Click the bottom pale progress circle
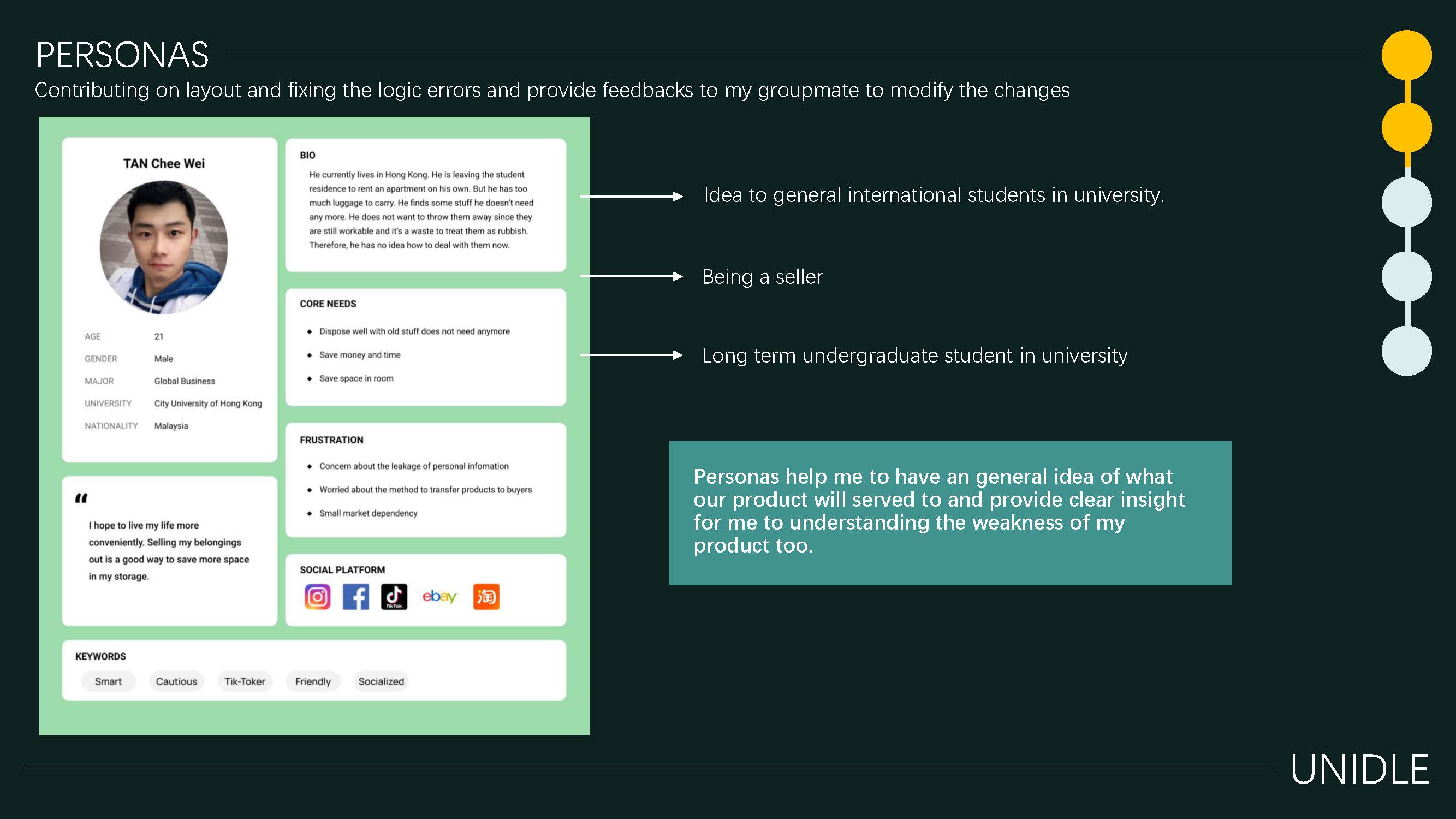Screen dimensions: 1456x819 (1406, 351)
